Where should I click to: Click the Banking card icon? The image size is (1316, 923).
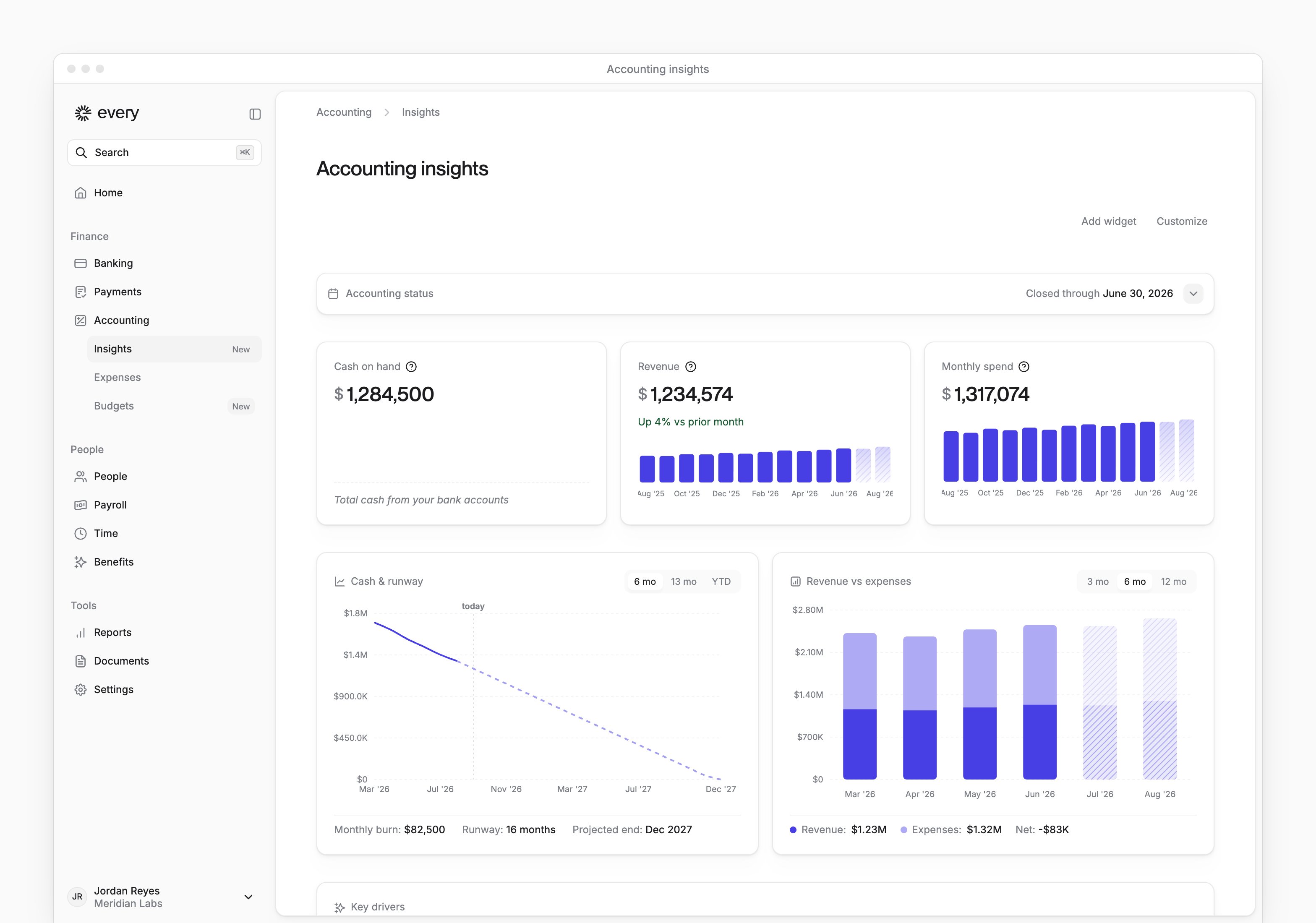(x=81, y=263)
